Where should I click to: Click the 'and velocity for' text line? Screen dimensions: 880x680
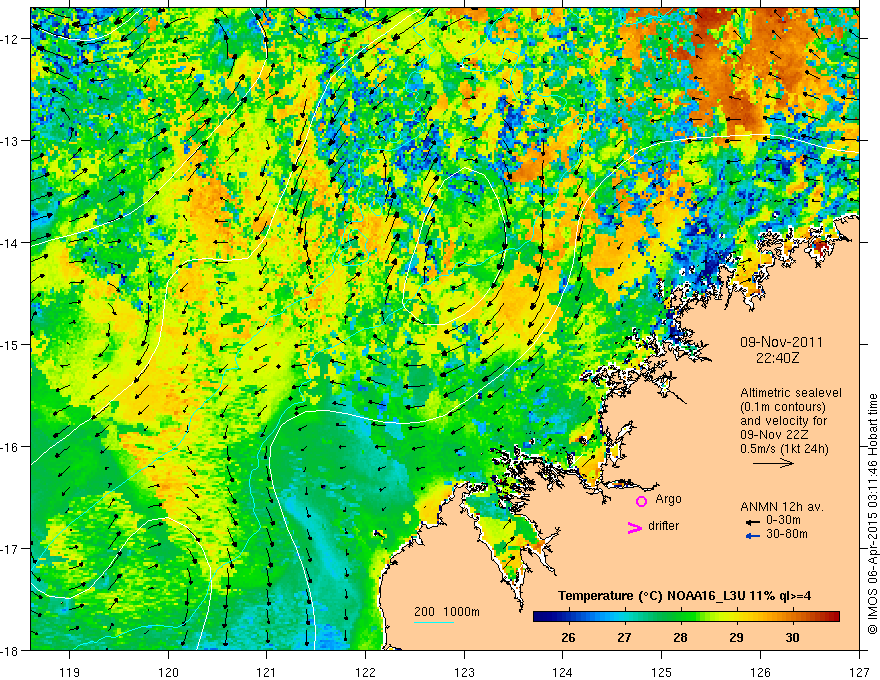click(x=783, y=421)
